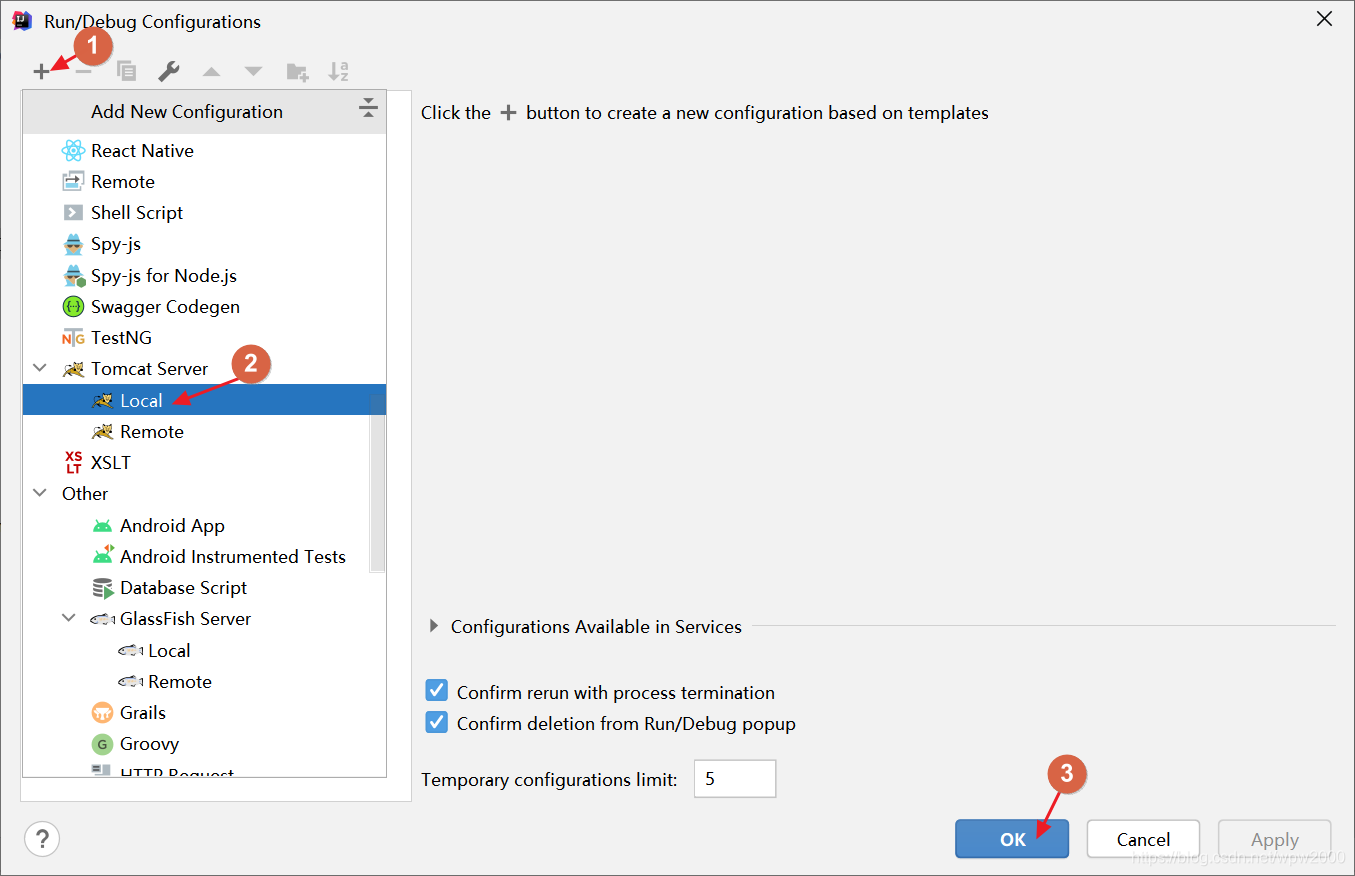Viewport: 1355px width, 876px height.
Task: Collapse the GlassFish Server chevron
Action: click(x=69, y=619)
